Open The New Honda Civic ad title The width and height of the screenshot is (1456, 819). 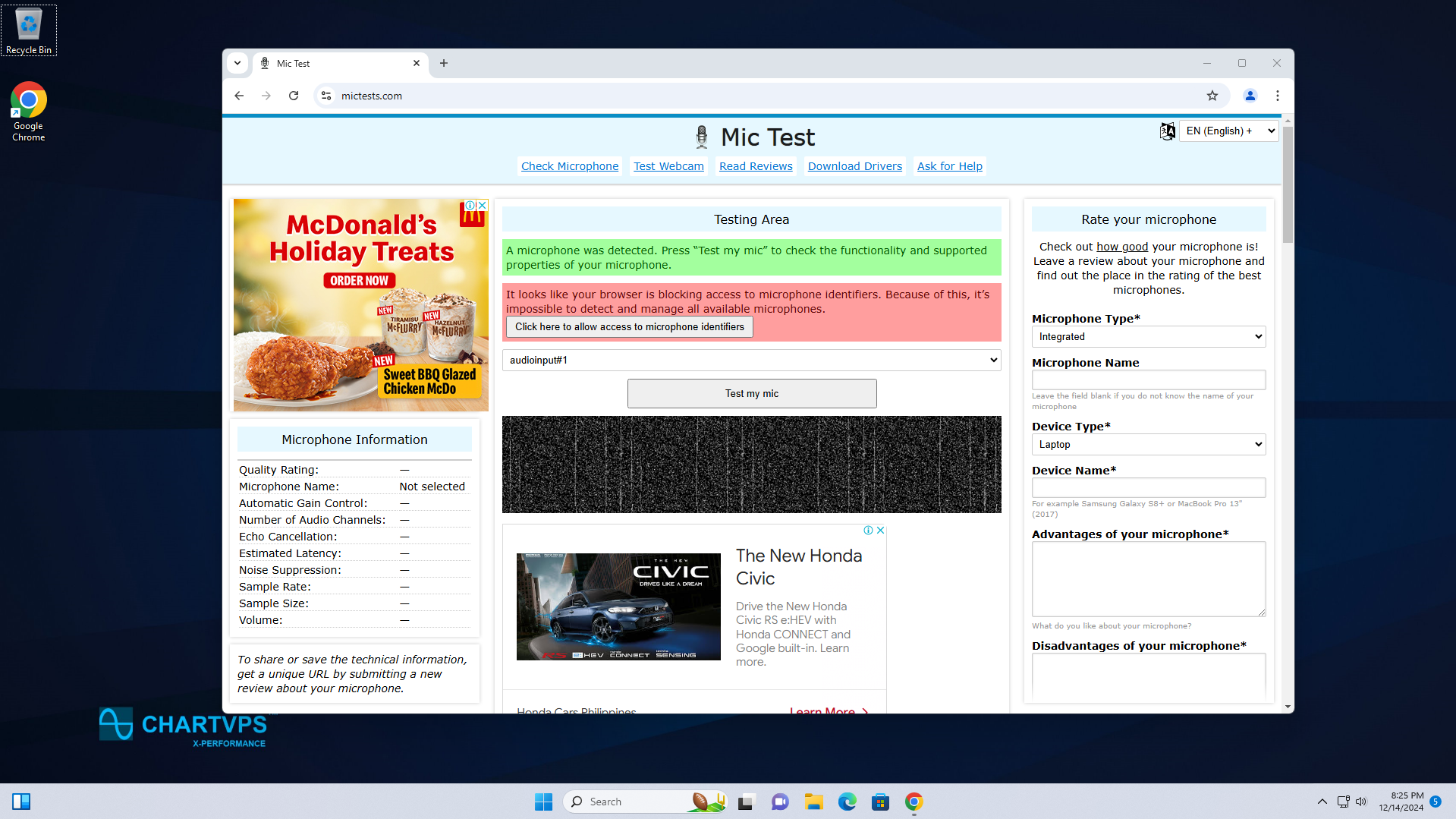tap(799, 567)
